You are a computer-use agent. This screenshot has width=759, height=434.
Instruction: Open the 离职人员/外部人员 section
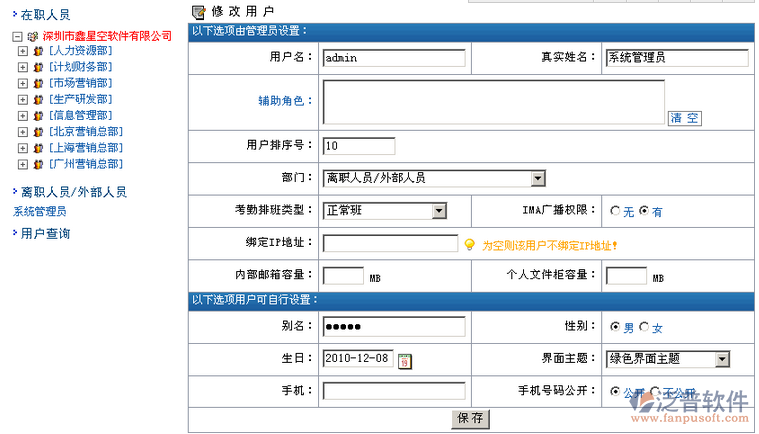[74, 193]
